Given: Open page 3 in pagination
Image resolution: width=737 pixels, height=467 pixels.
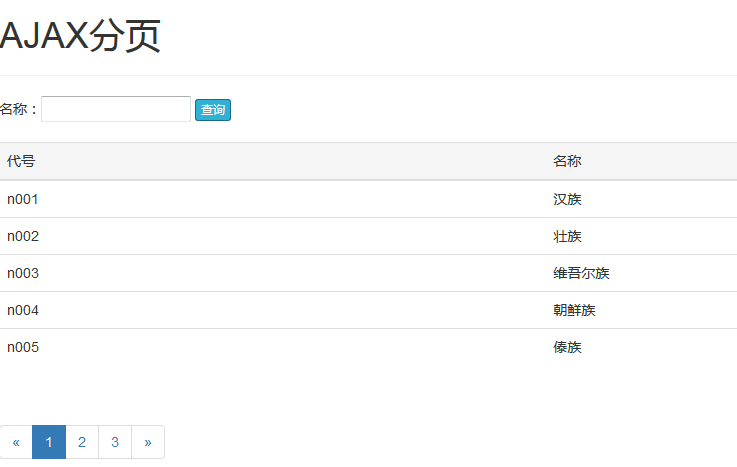Looking at the screenshot, I should [x=115, y=442].
